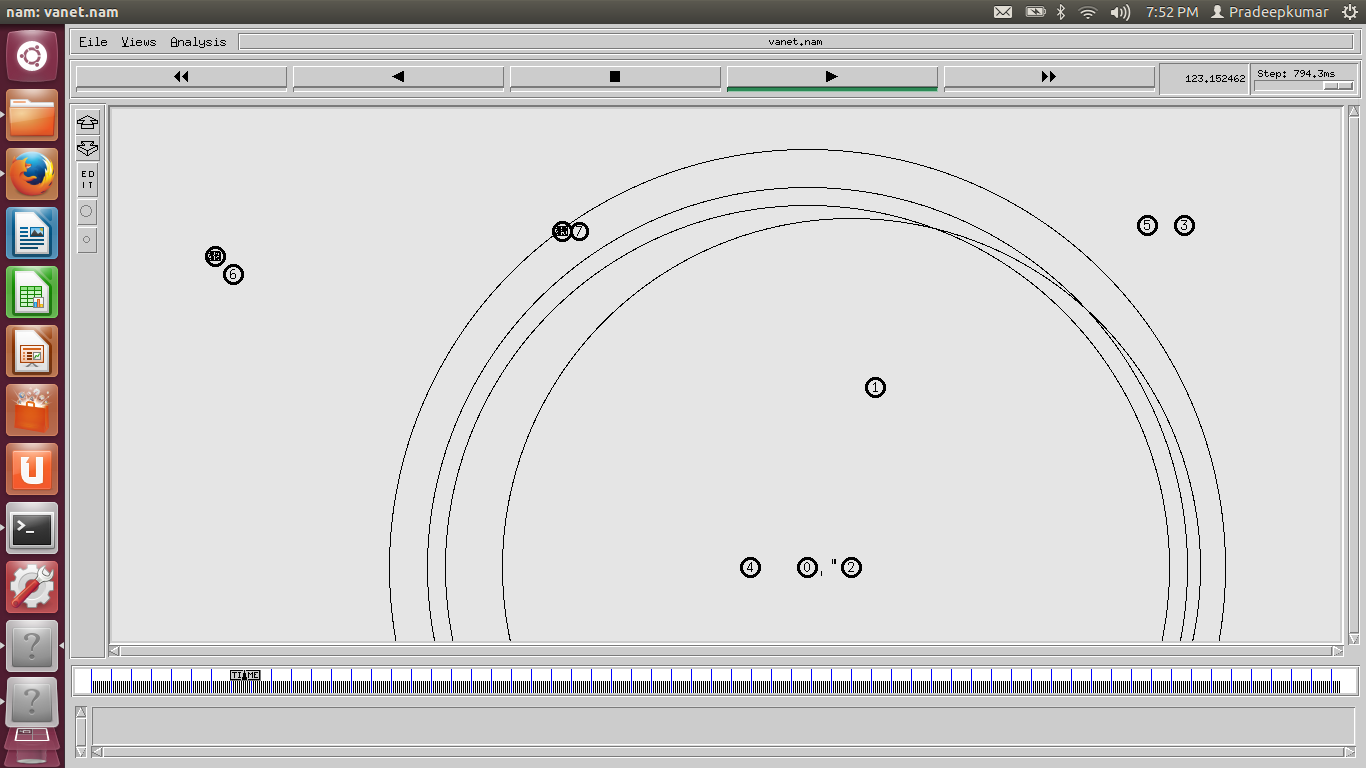This screenshot has height=768, width=1366.
Task: Click the 7:52 PM clock
Action: tap(1172, 12)
